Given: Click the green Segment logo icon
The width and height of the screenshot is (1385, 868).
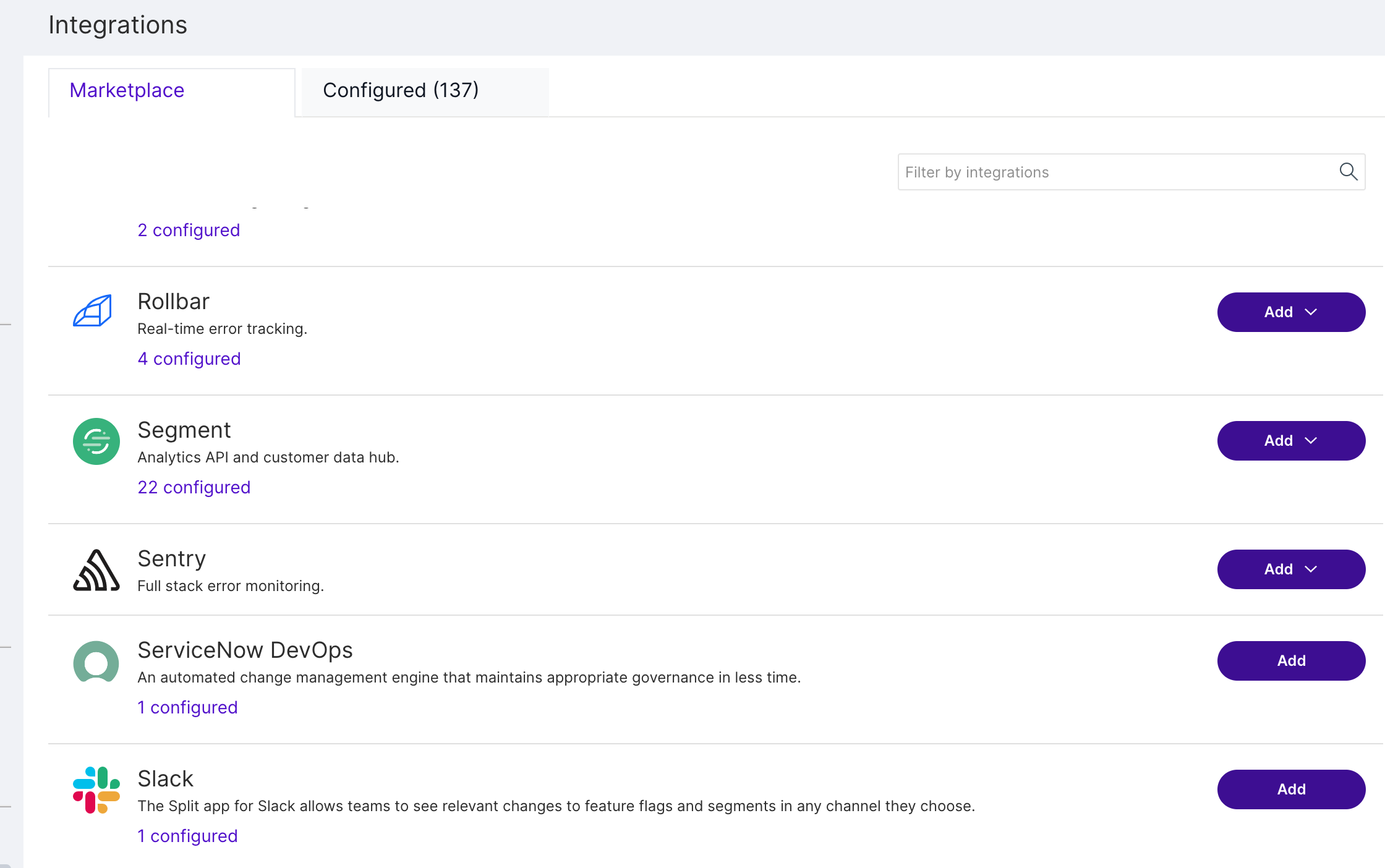Looking at the screenshot, I should coord(96,441).
